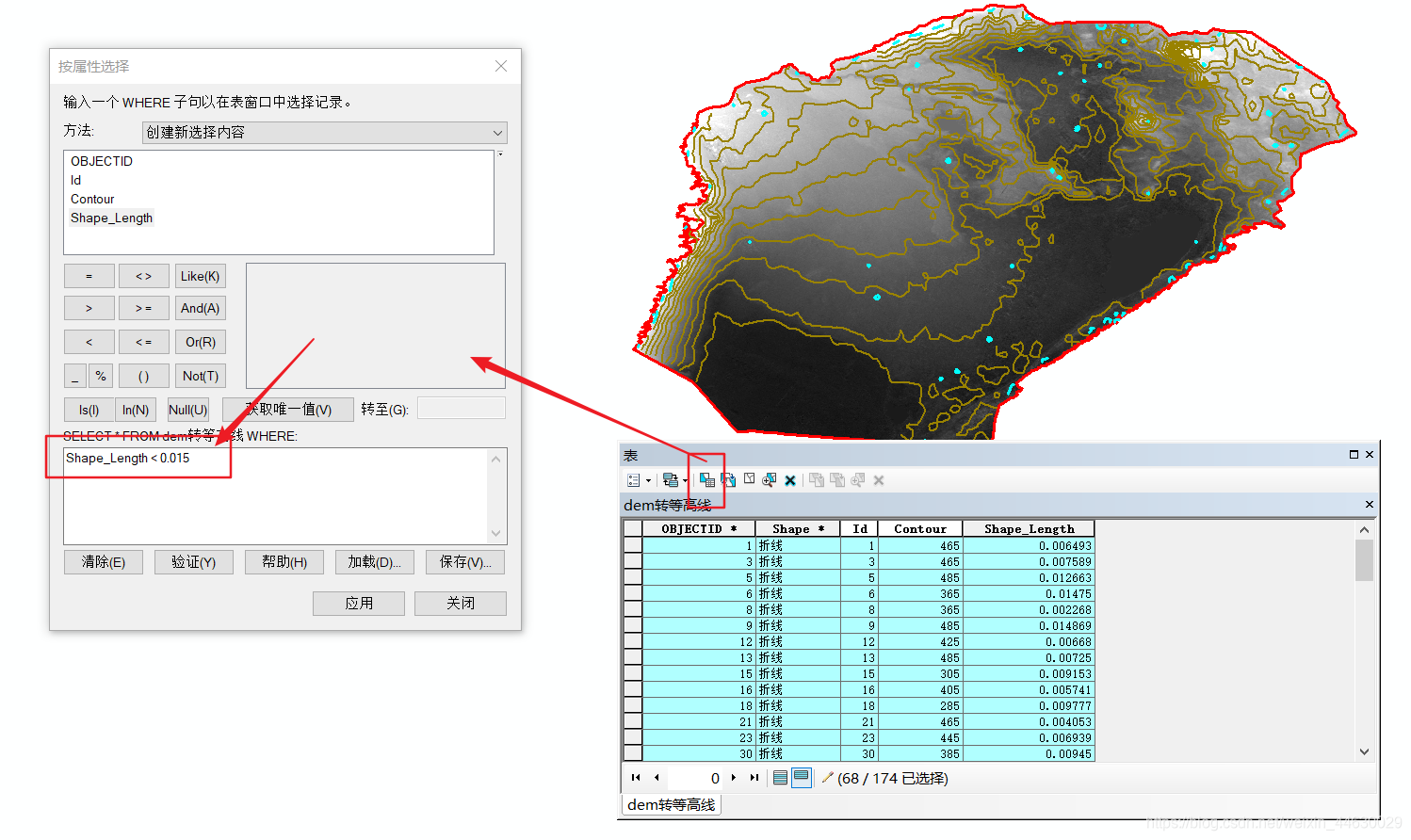Open the Related Tables dropdown arrow
Screen dimensions: 1411x840
(x=685, y=481)
